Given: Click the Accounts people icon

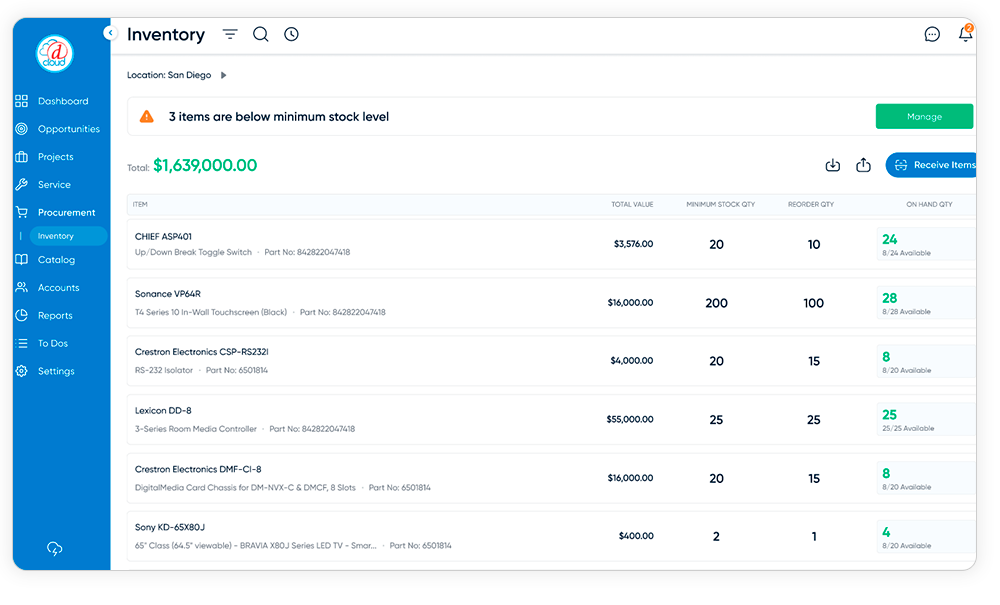Looking at the screenshot, I should (22, 288).
